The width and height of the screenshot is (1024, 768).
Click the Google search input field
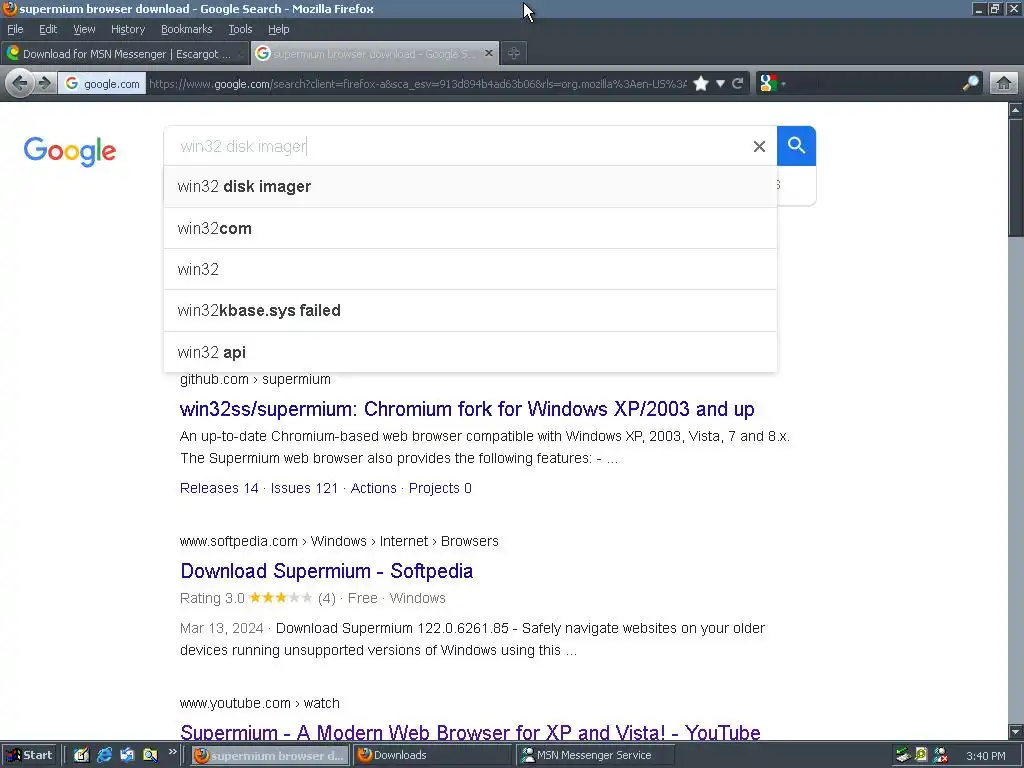pyautogui.click(x=457, y=146)
